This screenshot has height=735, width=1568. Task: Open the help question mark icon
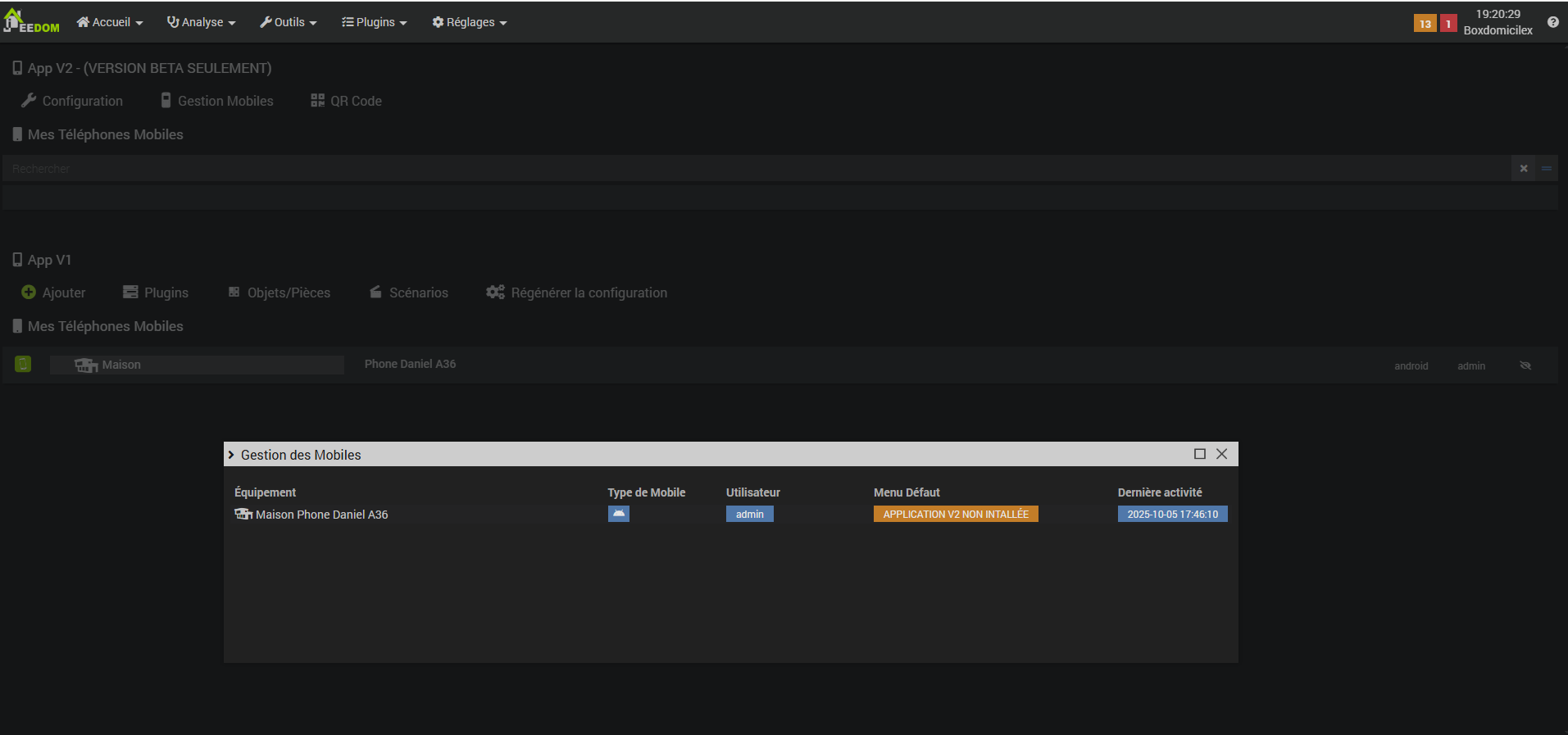point(1552,22)
